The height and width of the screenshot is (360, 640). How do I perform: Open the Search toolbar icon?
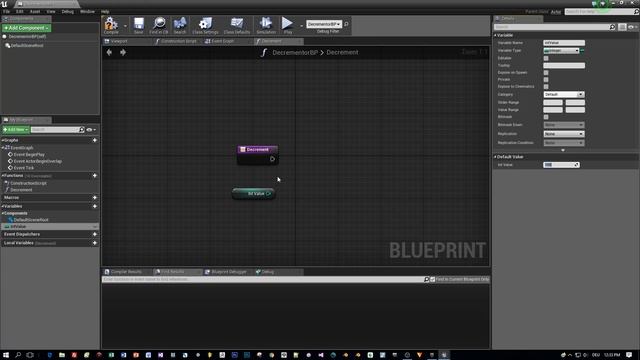coord(180,25)
